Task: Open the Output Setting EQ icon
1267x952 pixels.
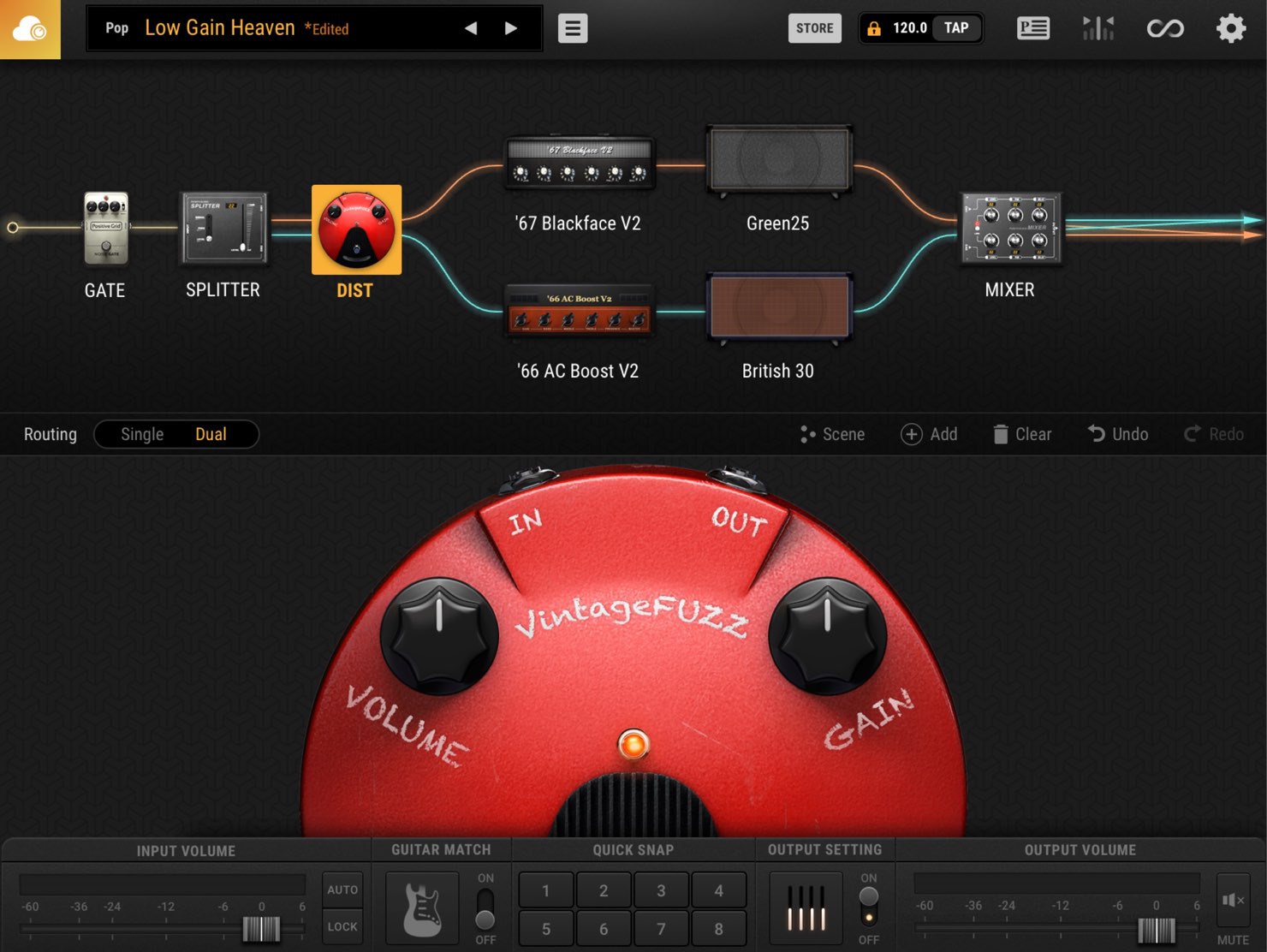Action: click(806, 908)
